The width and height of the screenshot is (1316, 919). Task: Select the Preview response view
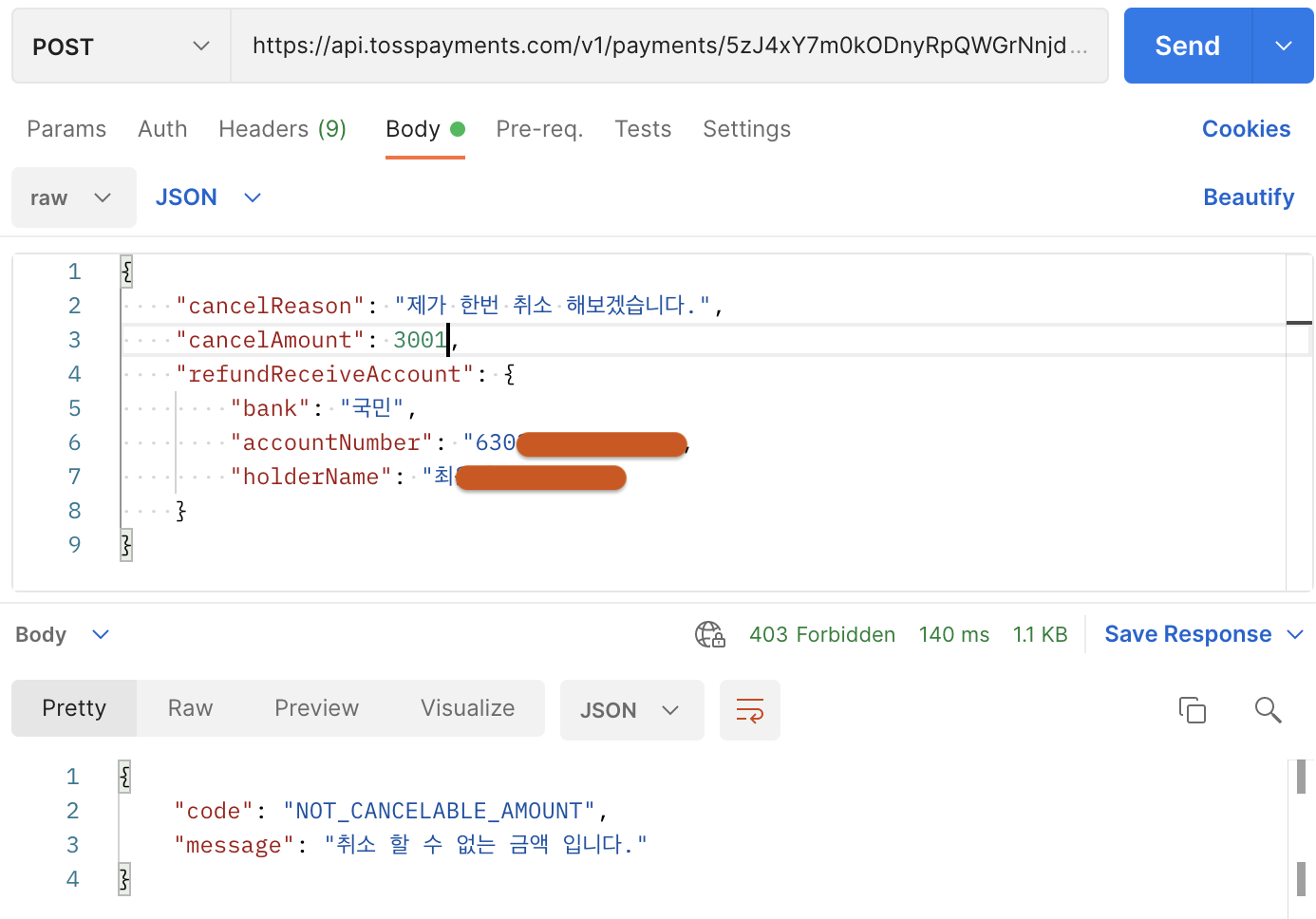point(316,708)
